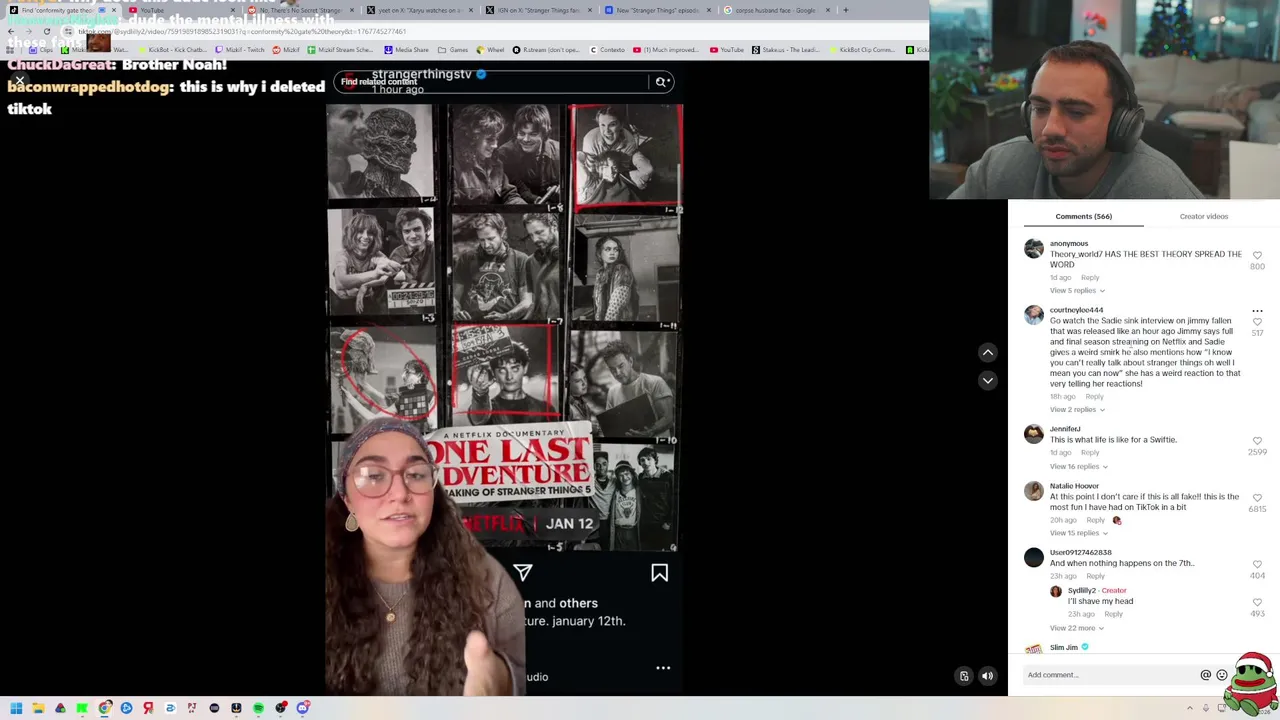Like User09127462838's comment heart
The width and height of the screenshot is (1280, 720).
pyautogui.click(x=1257, y=564)
